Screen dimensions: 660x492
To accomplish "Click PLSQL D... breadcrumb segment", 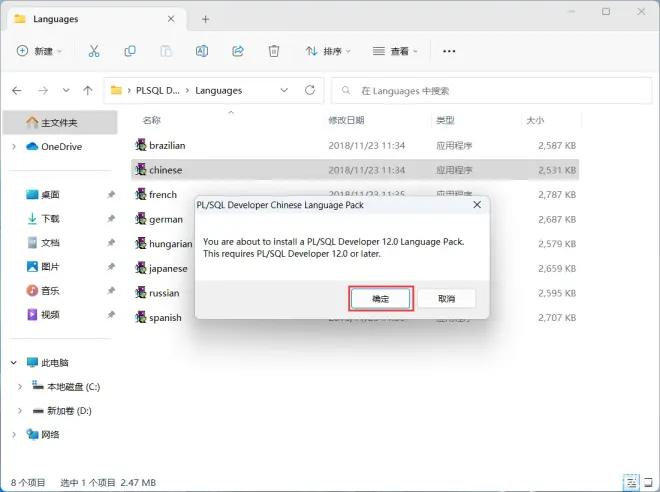I will pos(157,90).
